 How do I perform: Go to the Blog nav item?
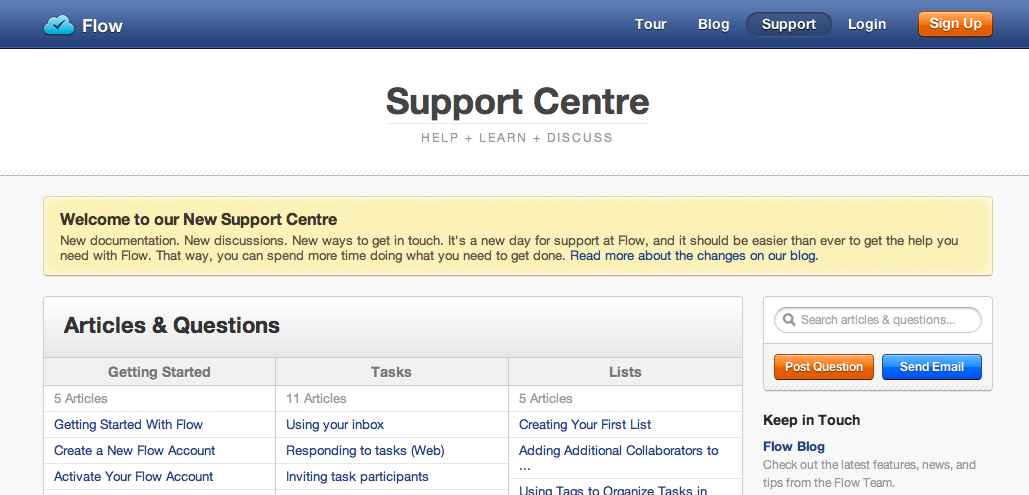tap(713, 24)
